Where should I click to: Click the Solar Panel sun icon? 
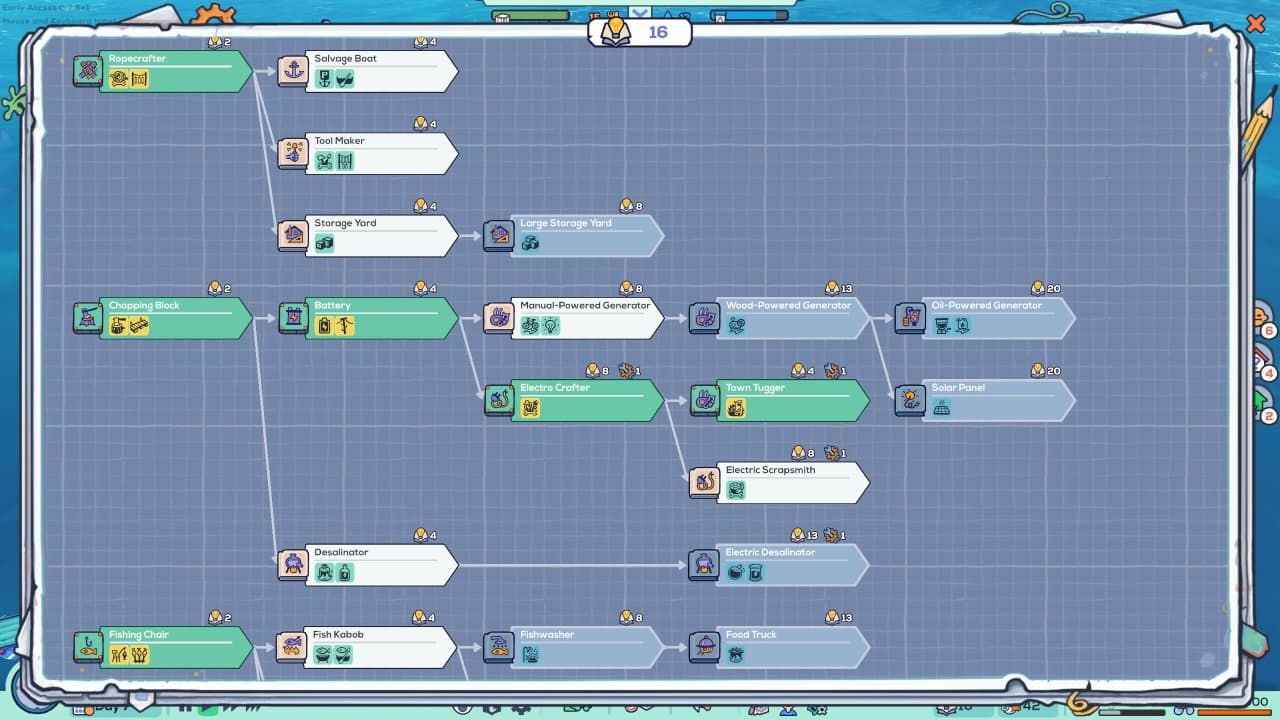click(909, 400)
